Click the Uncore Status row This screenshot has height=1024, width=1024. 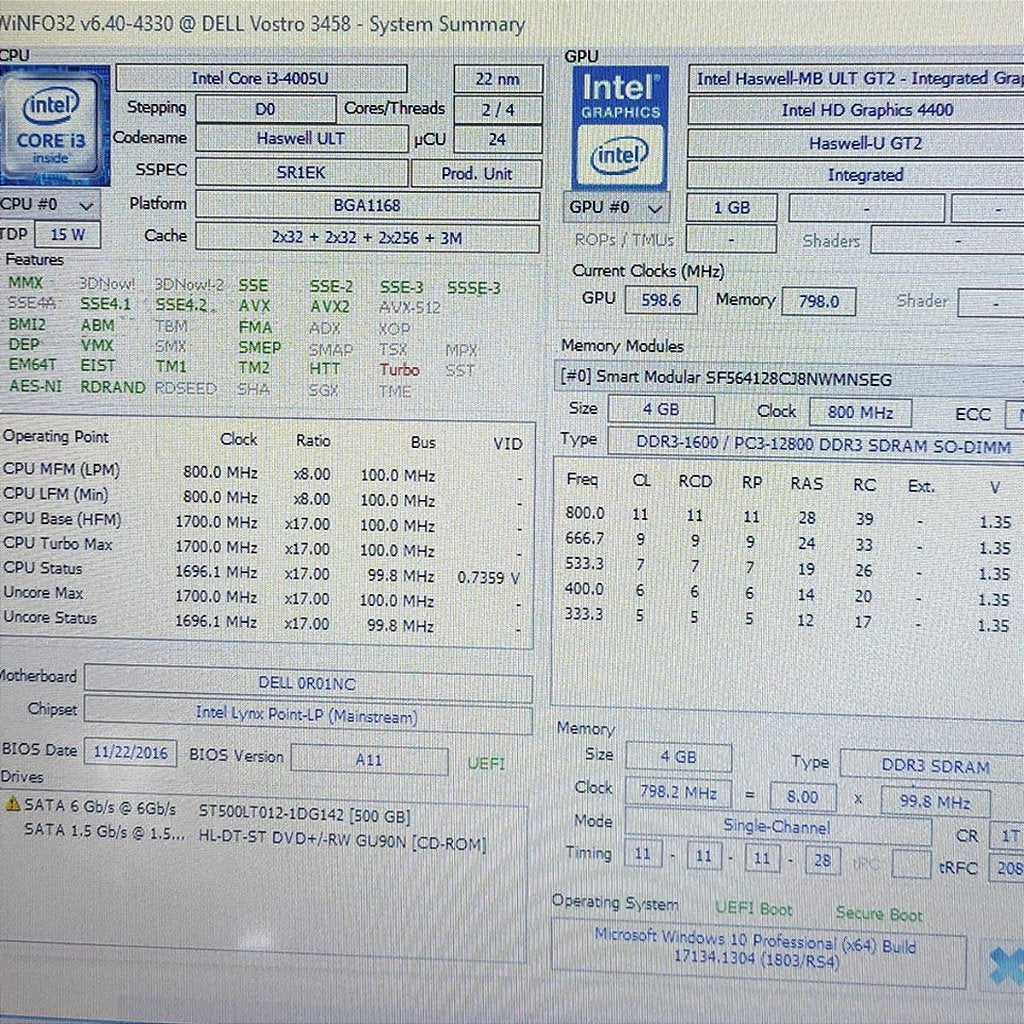point(263,621)
